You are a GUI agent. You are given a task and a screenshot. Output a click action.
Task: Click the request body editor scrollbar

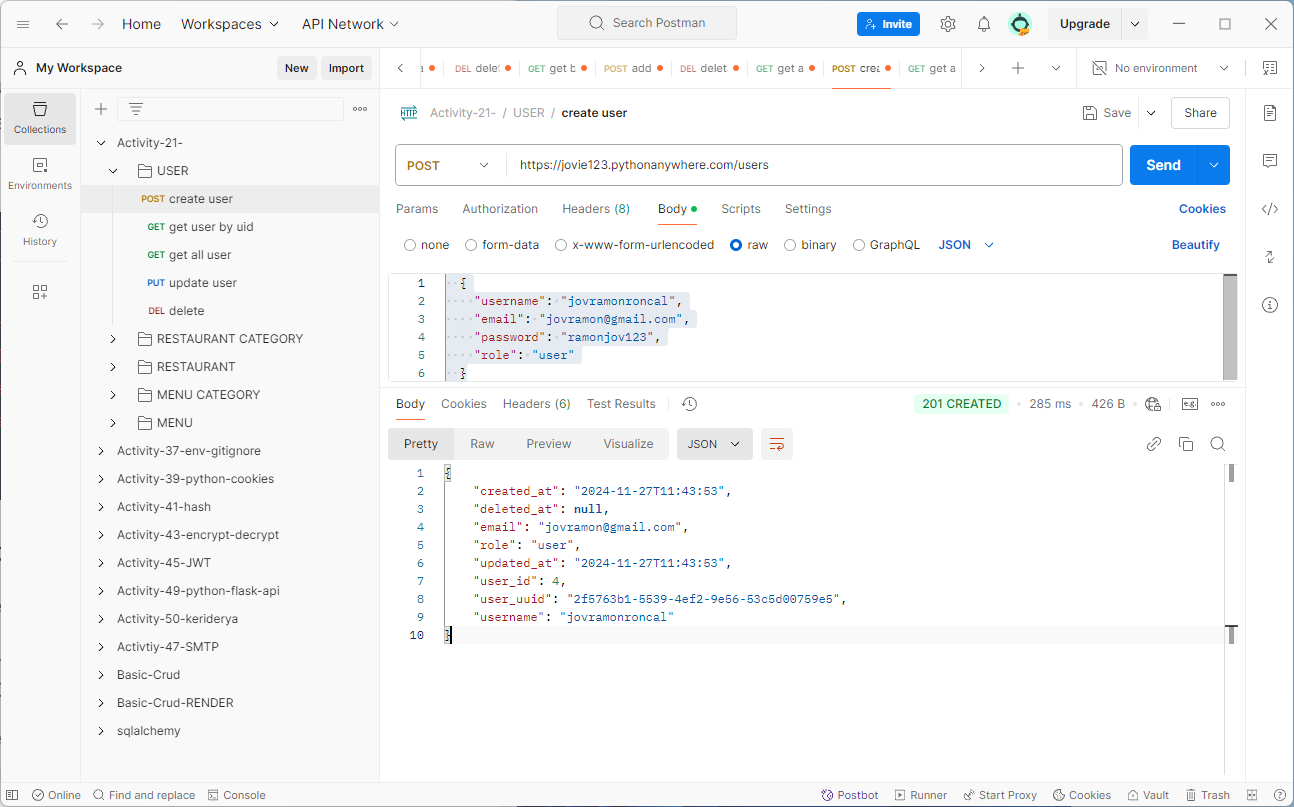(1230, 326)
